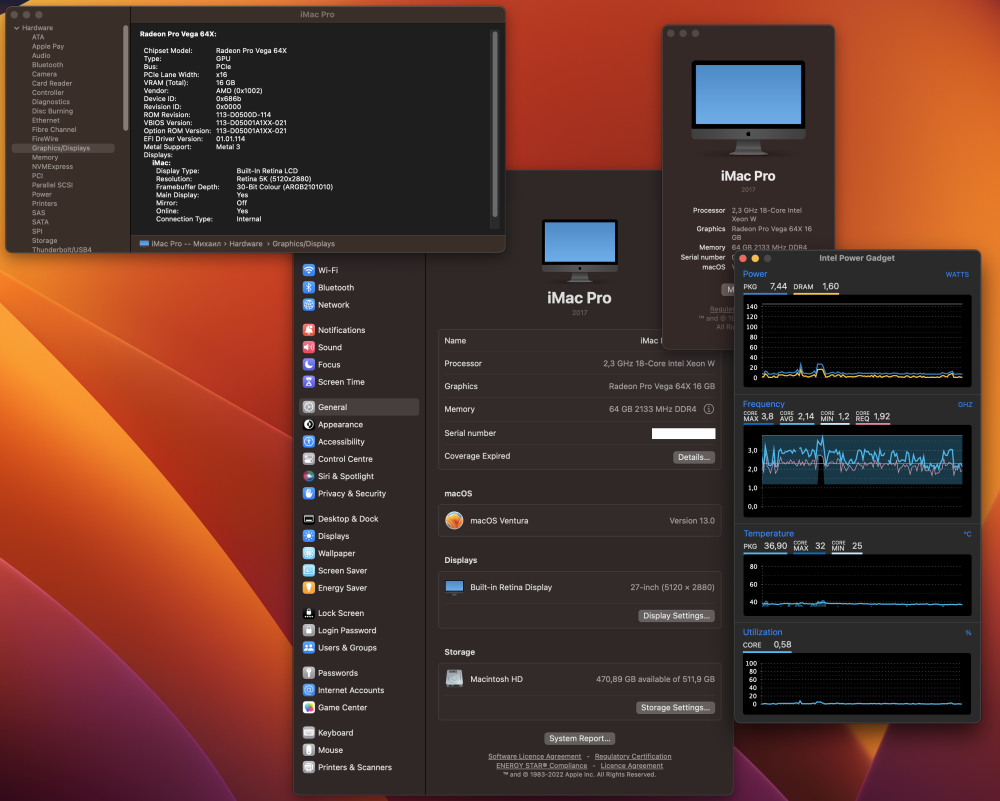Minimize the Intel Power Gadget window
The image size is (1000, 801).
point(755,258)
